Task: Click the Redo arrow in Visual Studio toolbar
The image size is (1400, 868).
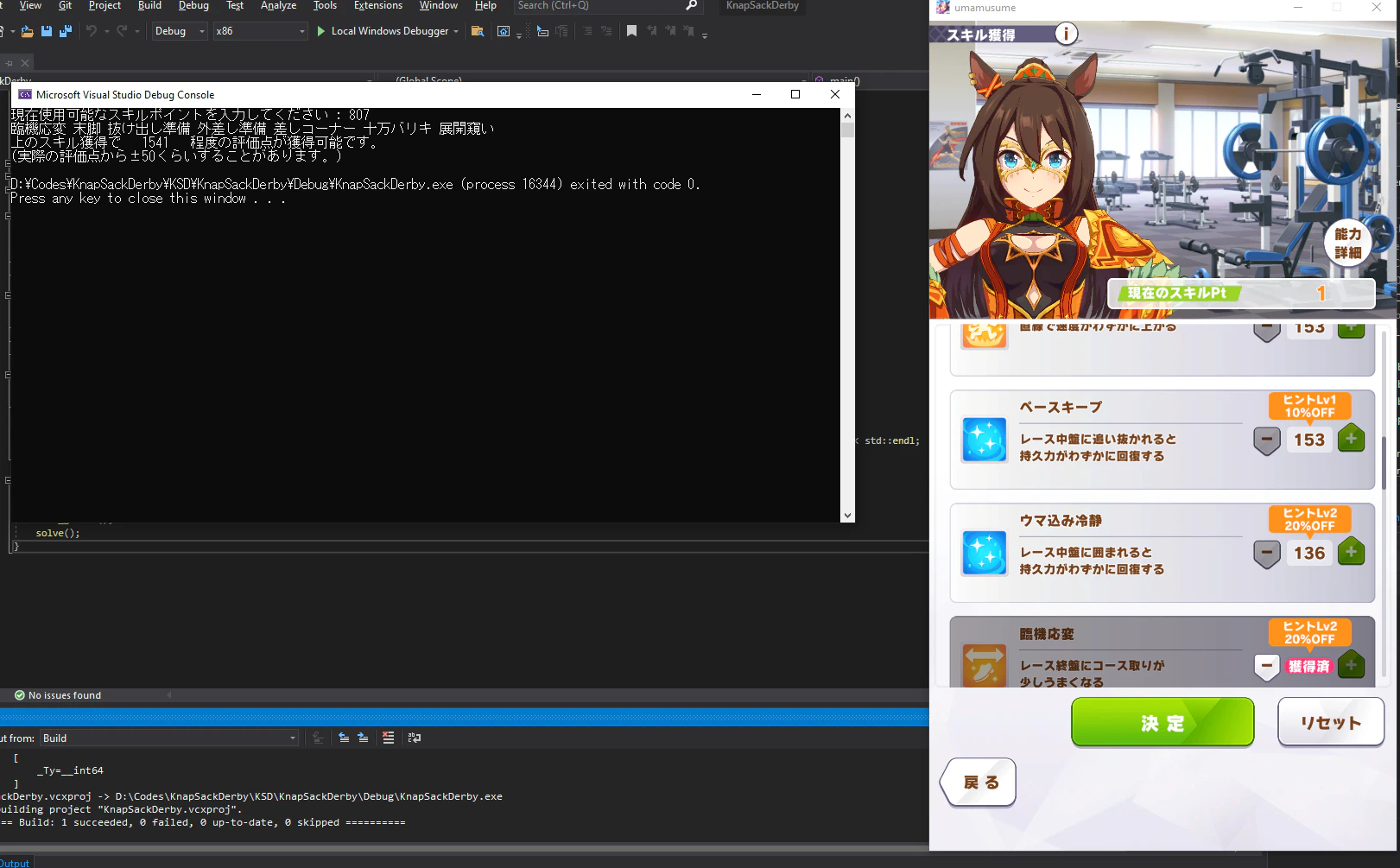Action: coord(122,31)
